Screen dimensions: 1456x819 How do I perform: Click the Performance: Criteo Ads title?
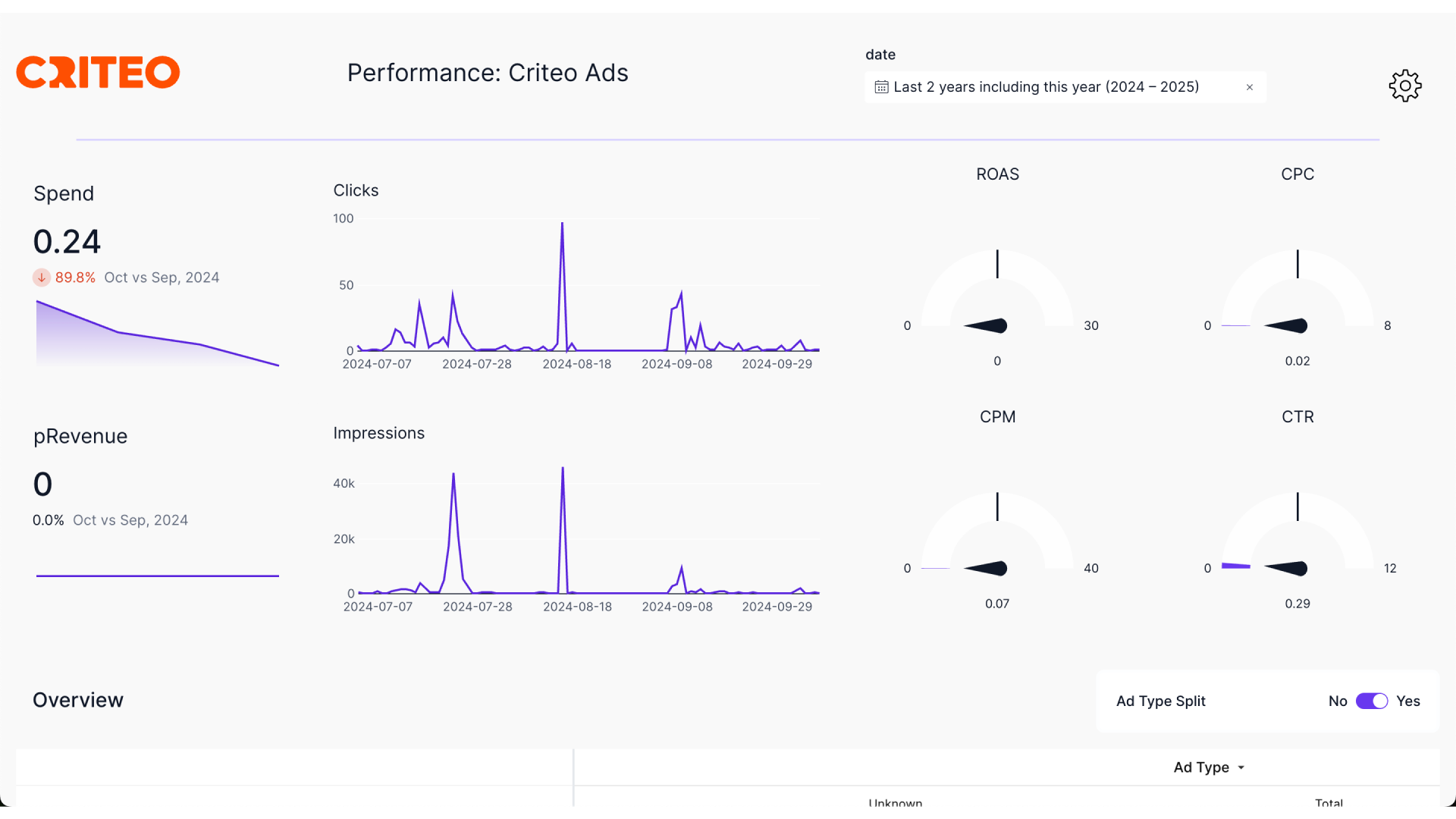tap(487, 72)
